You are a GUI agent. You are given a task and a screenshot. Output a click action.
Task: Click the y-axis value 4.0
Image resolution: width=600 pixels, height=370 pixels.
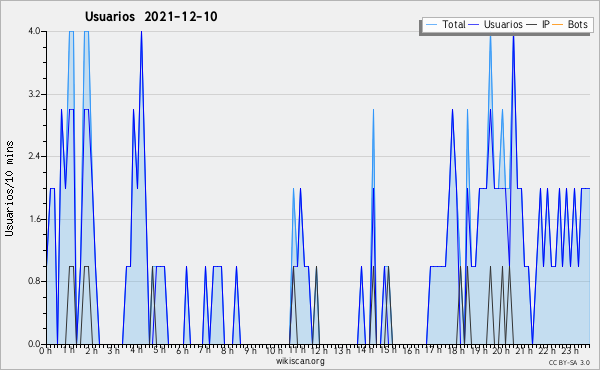click(x=34, y=31)
